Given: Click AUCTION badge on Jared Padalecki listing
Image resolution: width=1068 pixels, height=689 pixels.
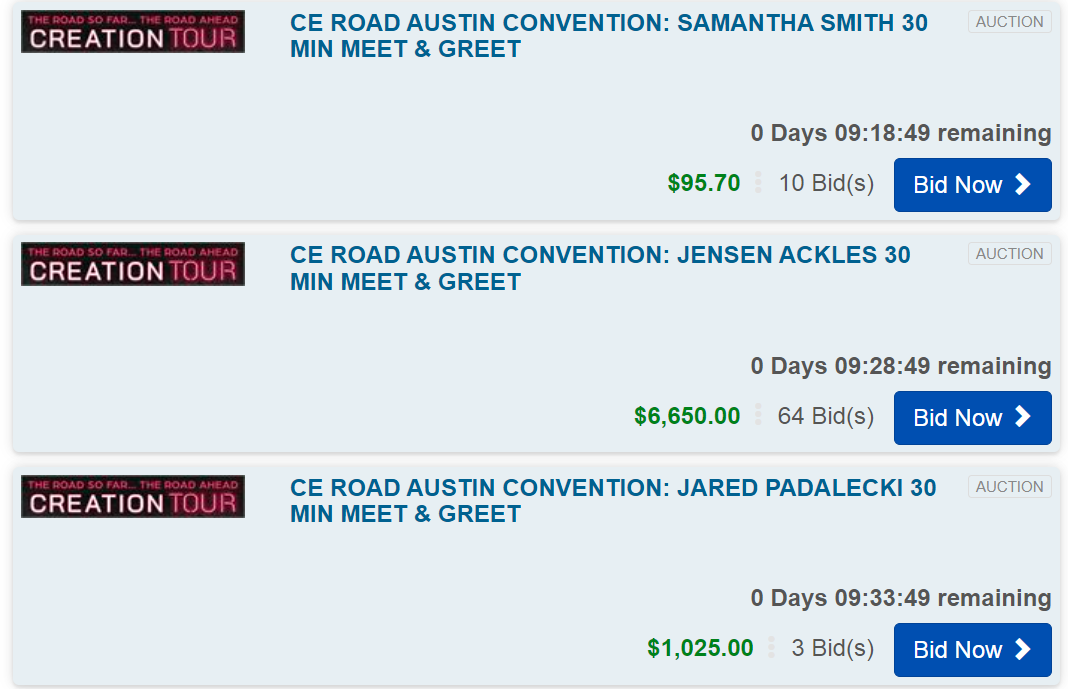Looking at the screenshot, I should [1009, 487].
